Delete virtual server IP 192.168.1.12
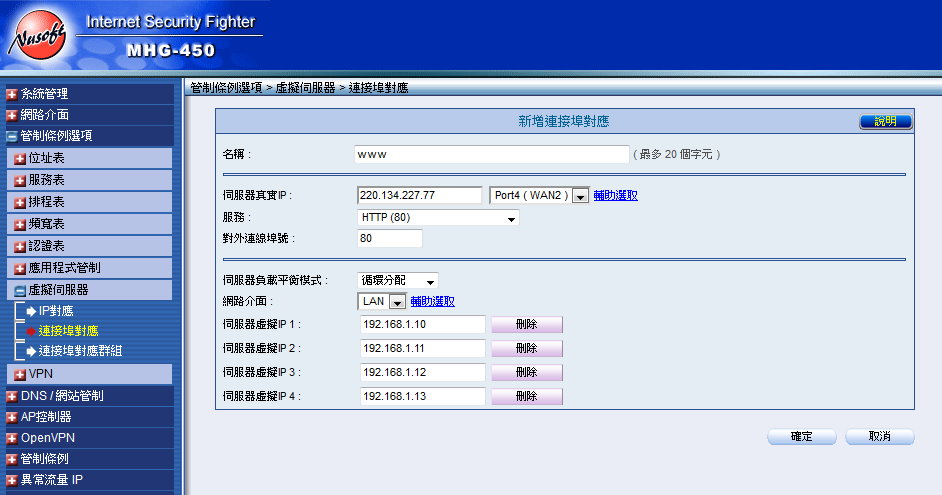942x495 pixels. click(x=526, y=372)
